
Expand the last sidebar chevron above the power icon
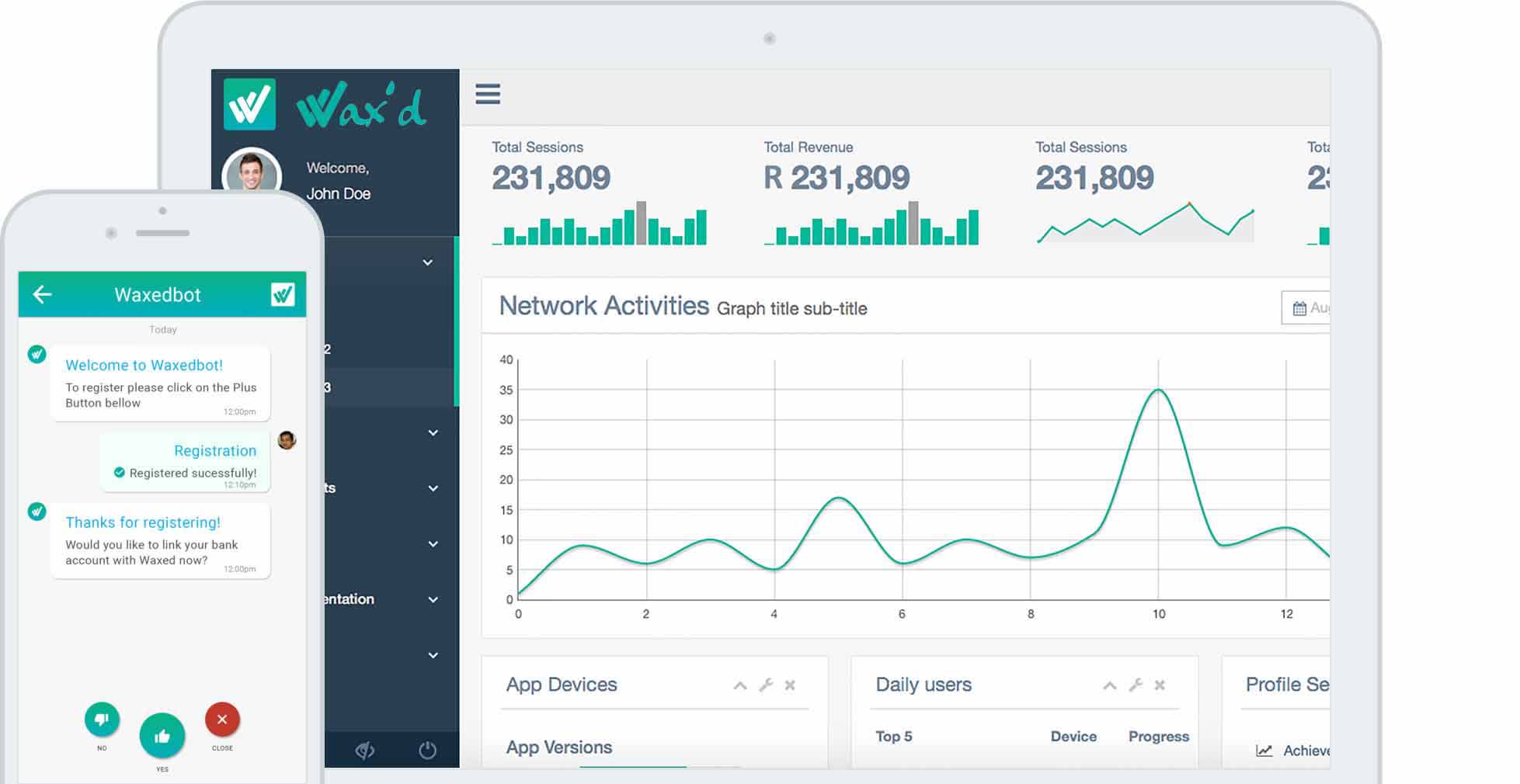433,656
